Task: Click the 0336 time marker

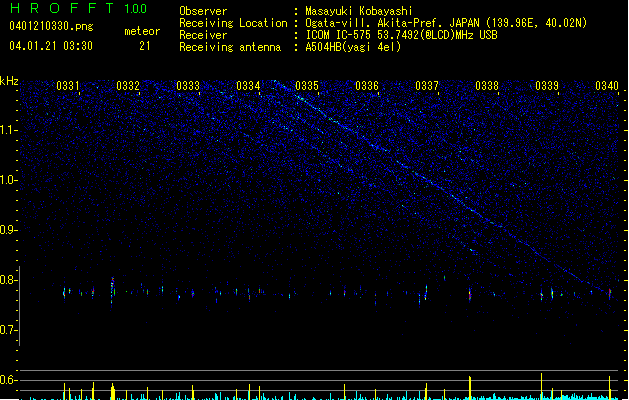Action: coord(367,86)
